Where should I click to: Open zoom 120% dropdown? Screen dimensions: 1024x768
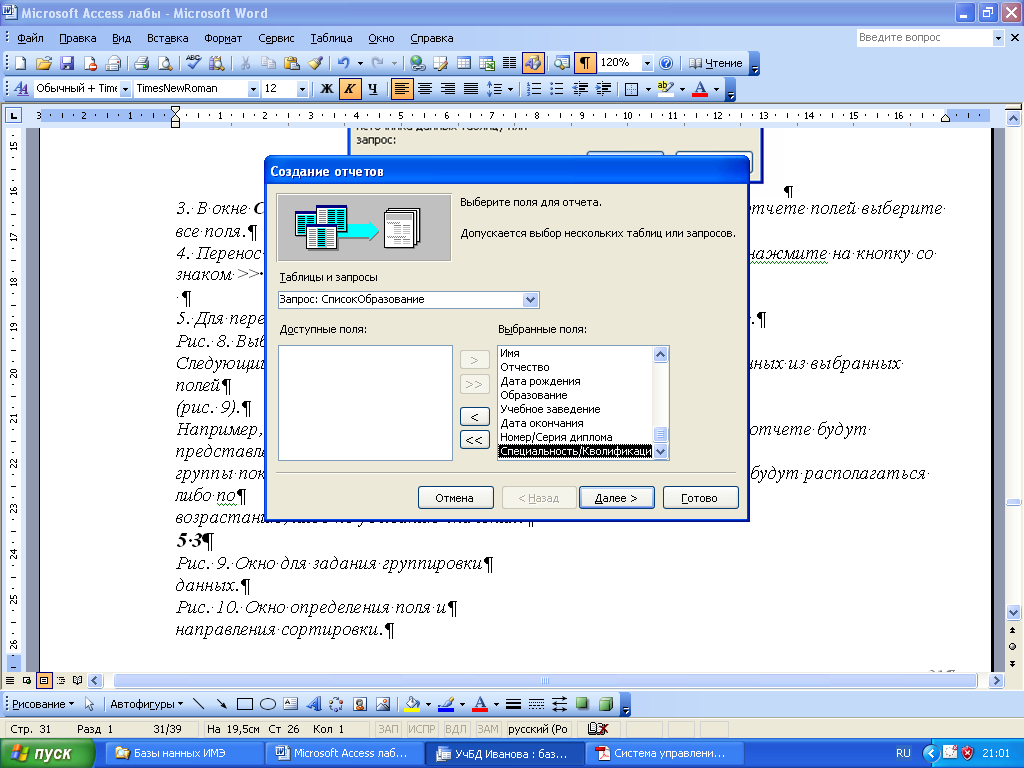click(647, 63)
